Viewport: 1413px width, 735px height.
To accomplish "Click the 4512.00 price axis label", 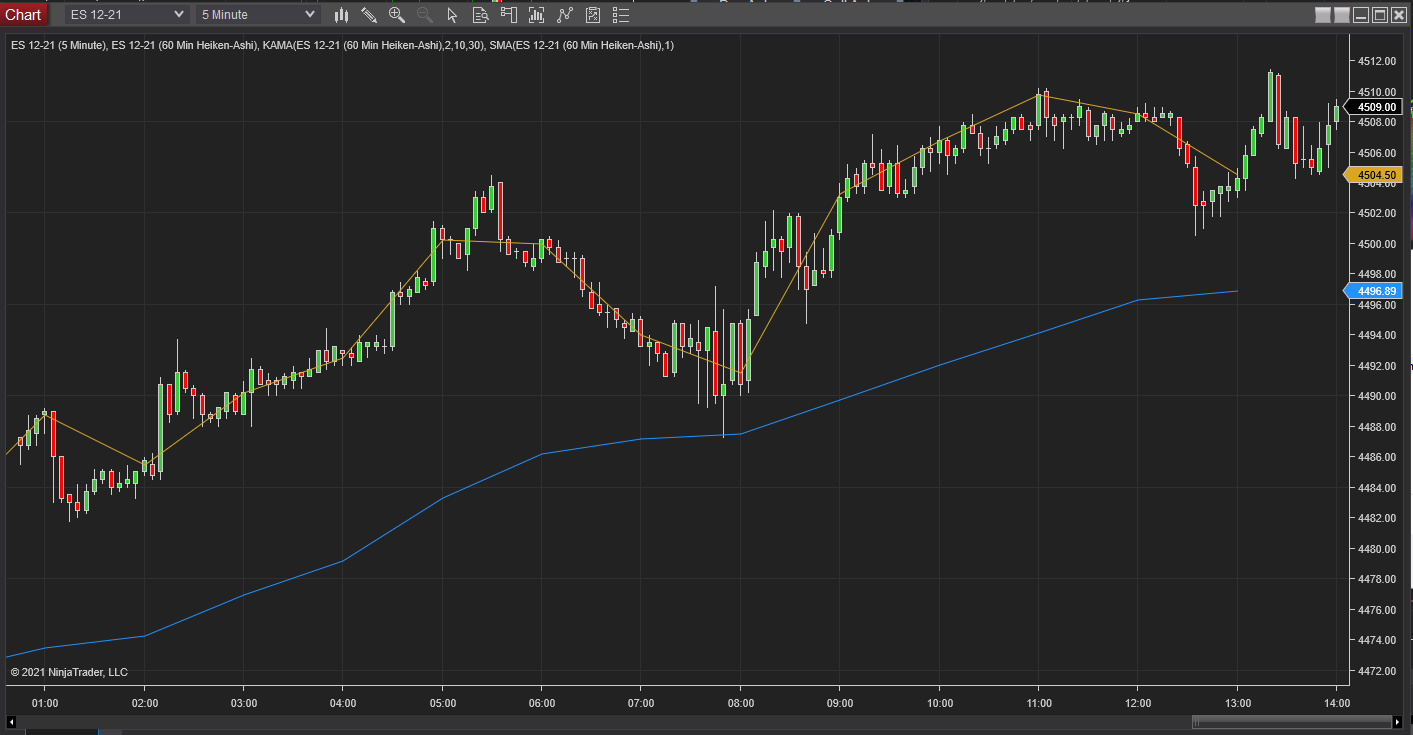I will (x=1376, y=61).
